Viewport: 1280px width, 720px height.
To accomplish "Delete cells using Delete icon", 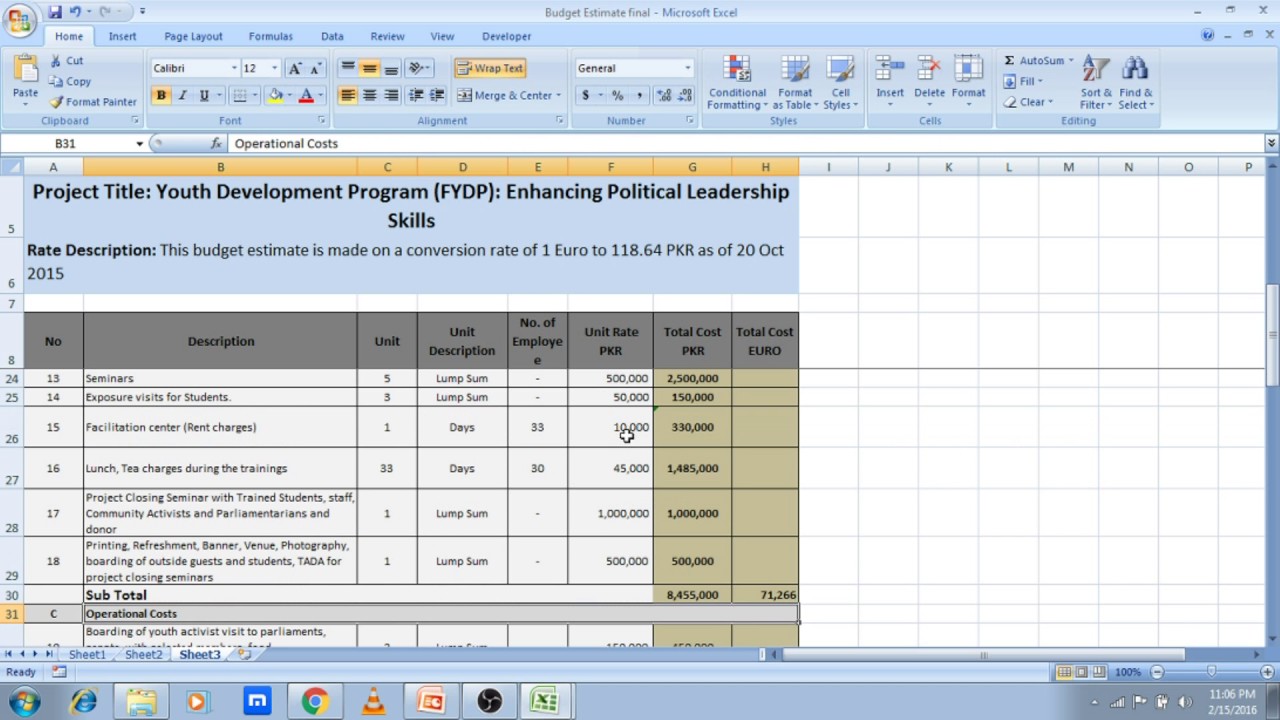I will coord(929,70).
